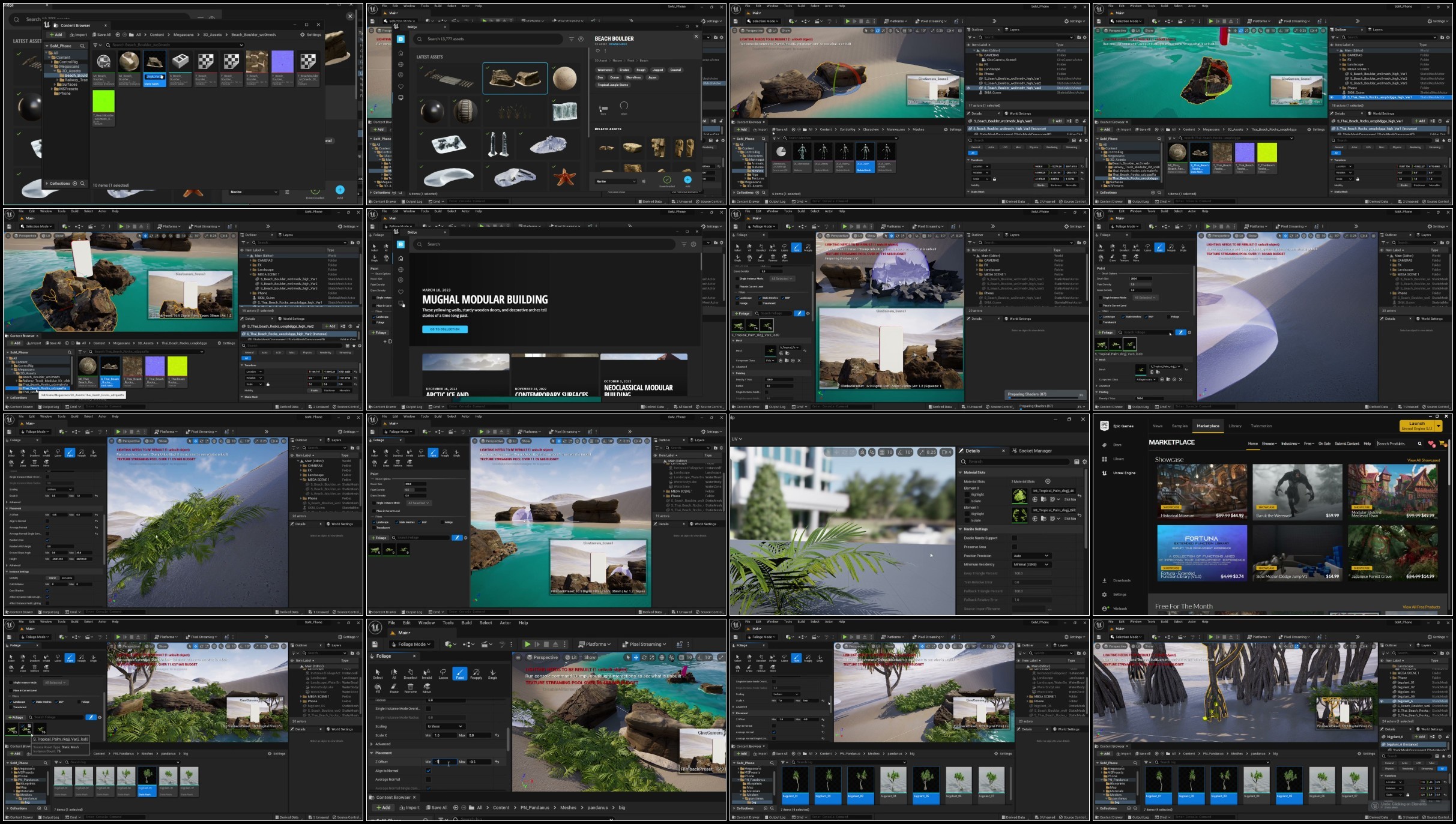Open the Position Precision Auto dropdown
Image resolution: width=1456 pixels, height=824 pixels.
[x=1031, y=556]
